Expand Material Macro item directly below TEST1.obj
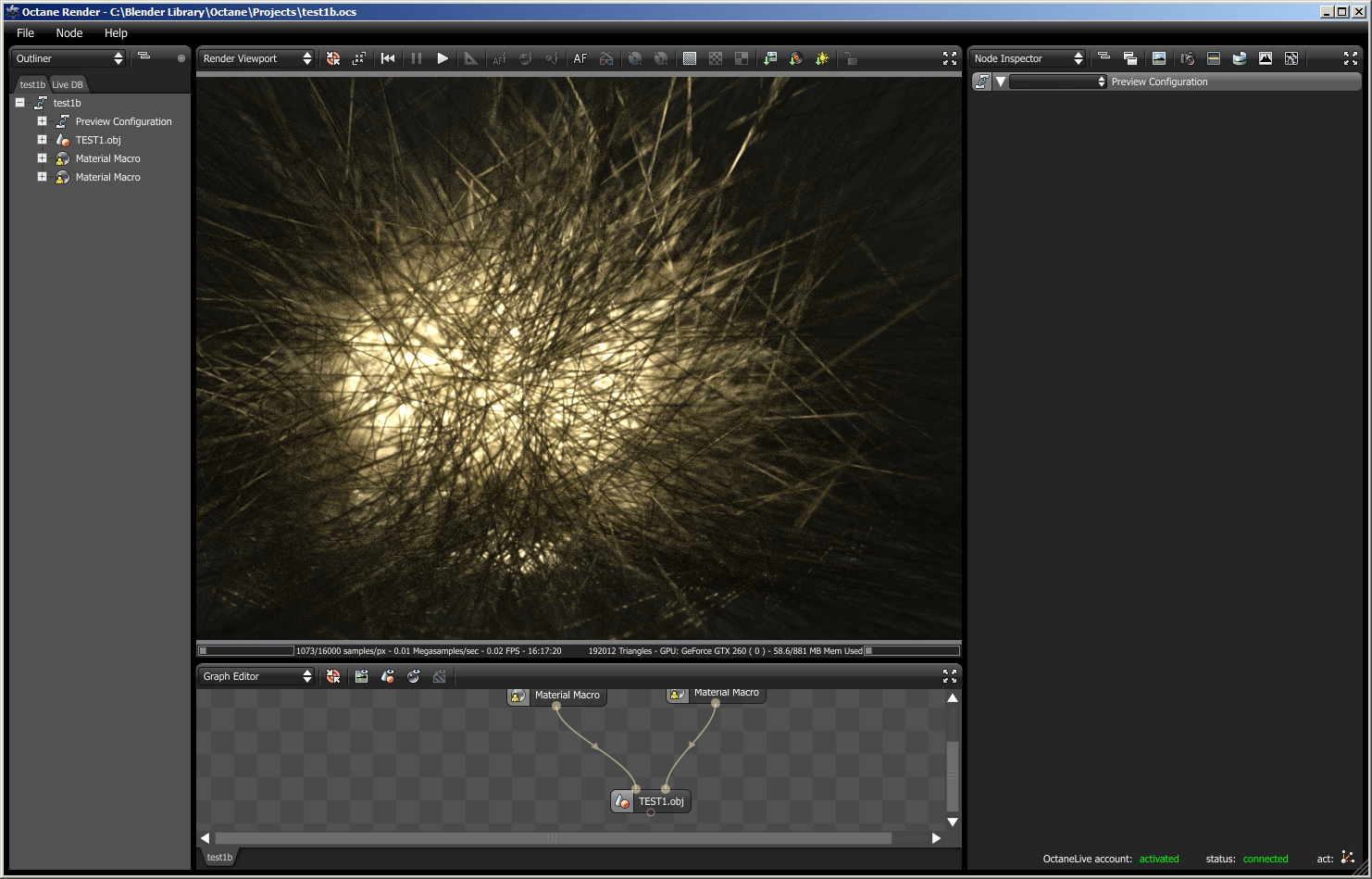 tap(42, 158)
